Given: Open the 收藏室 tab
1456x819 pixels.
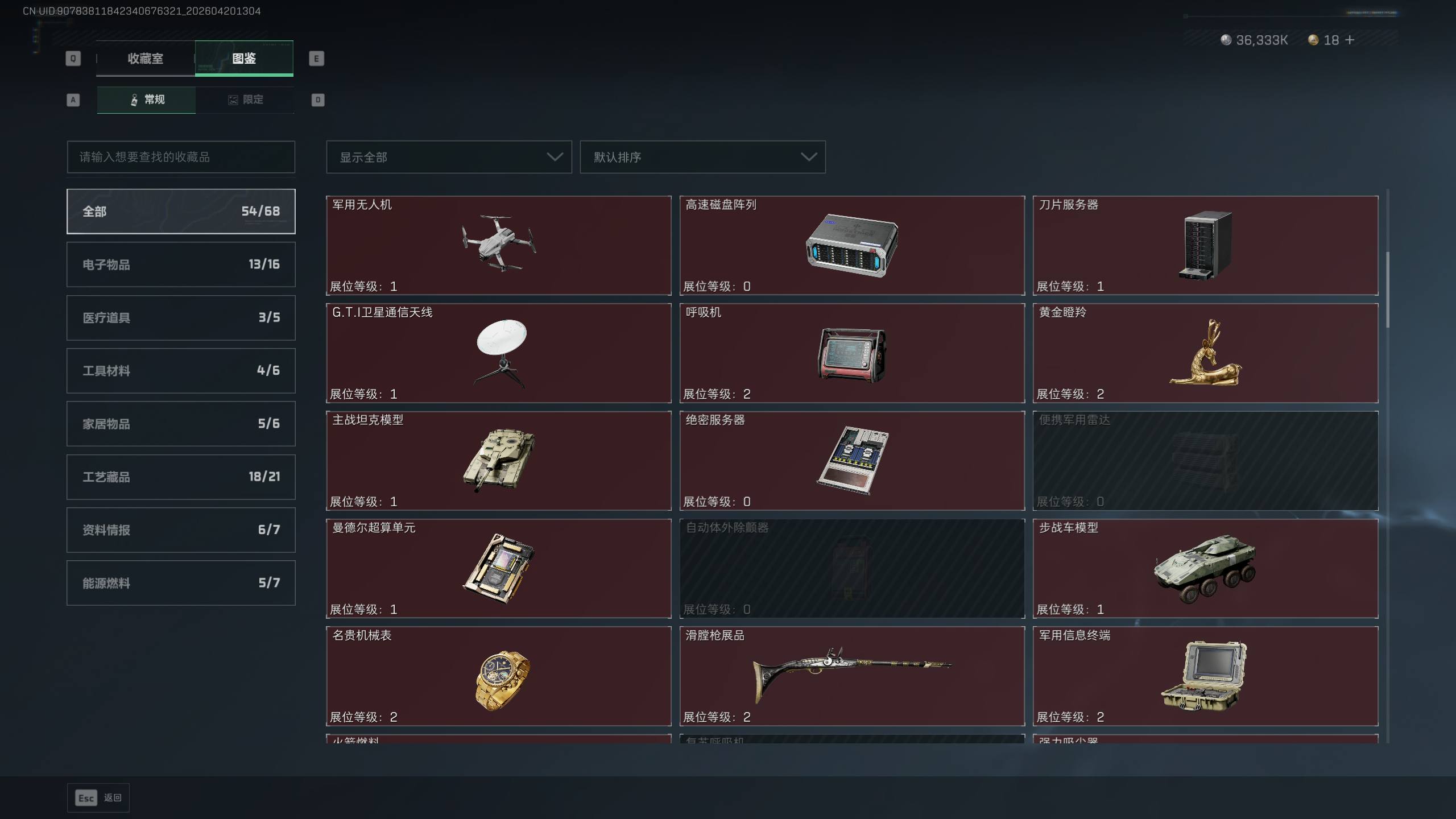Looking at the screenshot, I should pos(146,59).
